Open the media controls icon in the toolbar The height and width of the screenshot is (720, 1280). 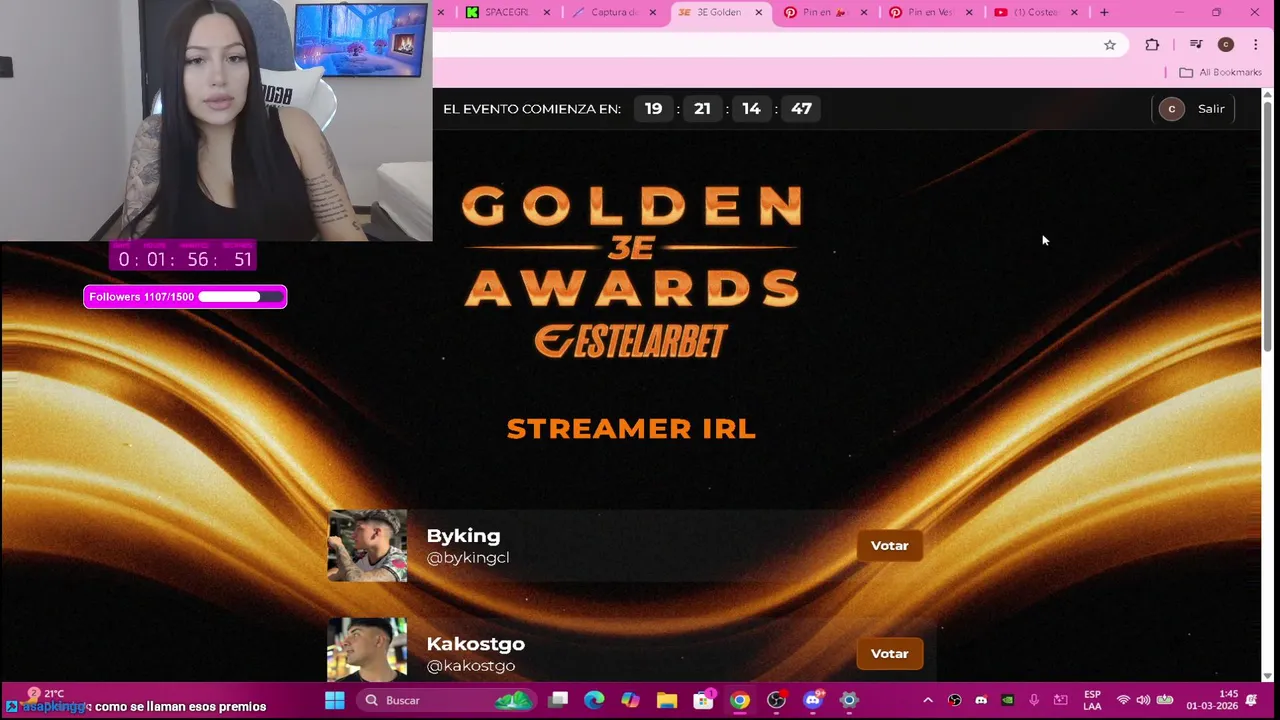(x=1196, y=44)
